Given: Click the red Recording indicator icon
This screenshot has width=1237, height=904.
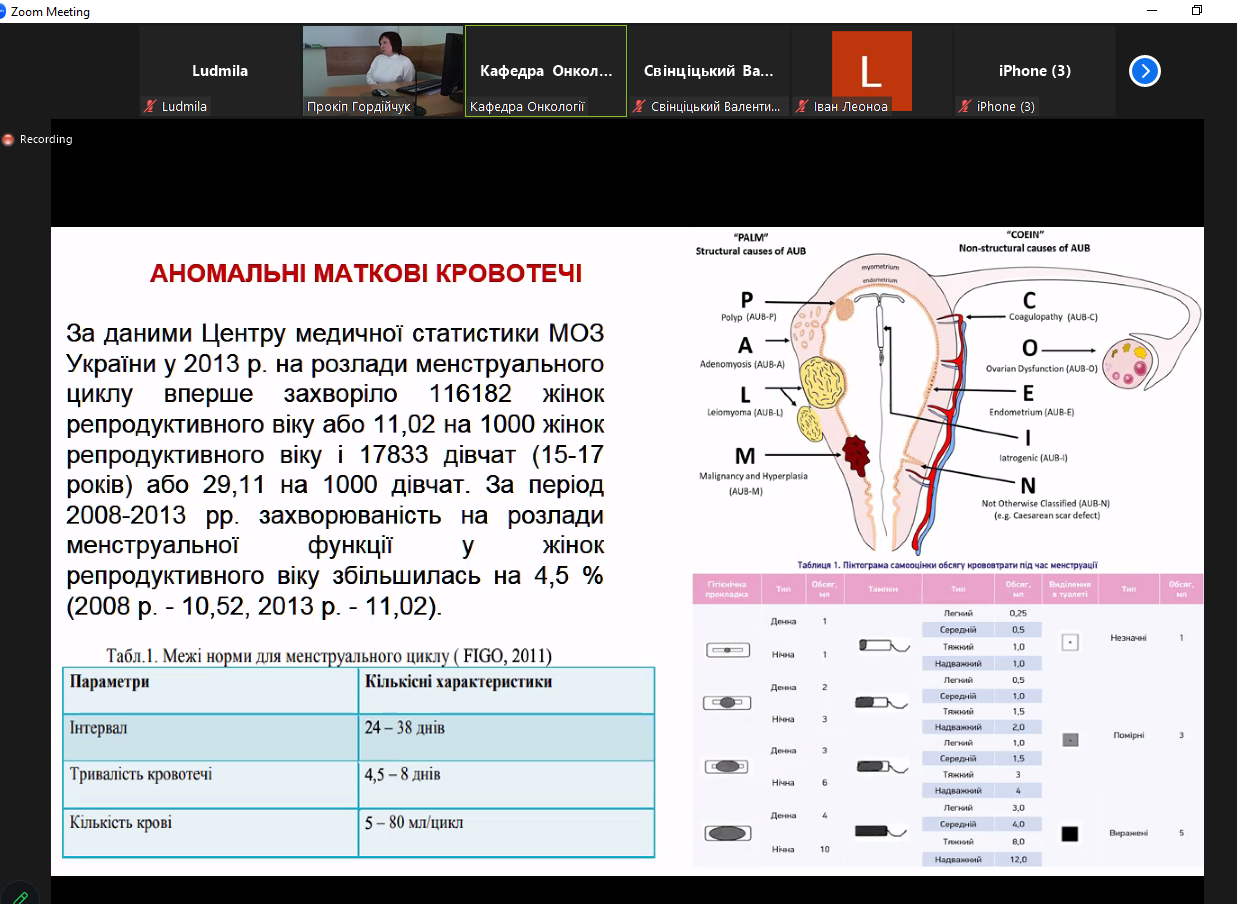Looking at the screenshot, I should (9, 139).
